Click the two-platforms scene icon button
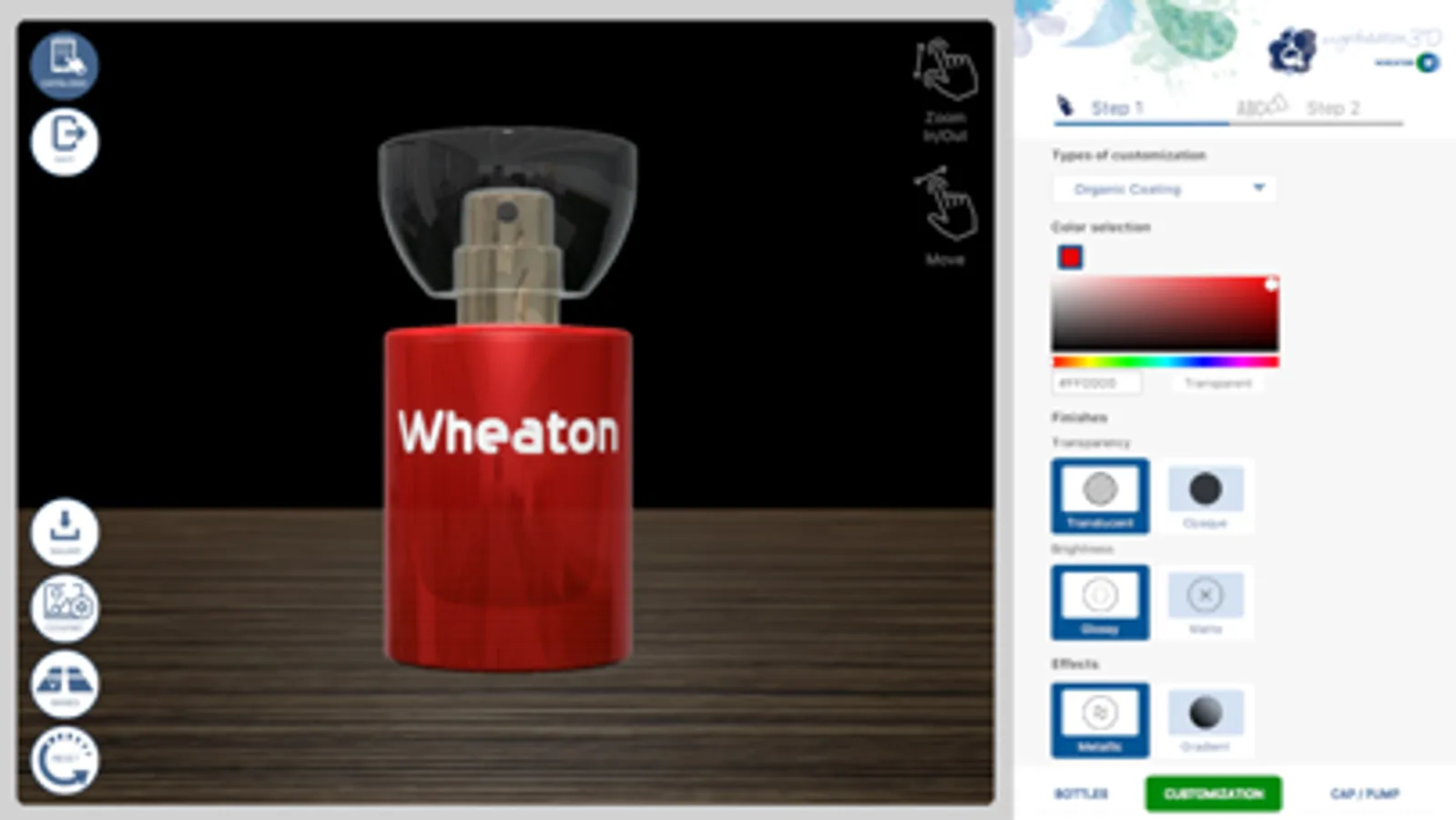The width and height of the screenshot is (1456, 820). pyautogui.click(x=64, y=684)
